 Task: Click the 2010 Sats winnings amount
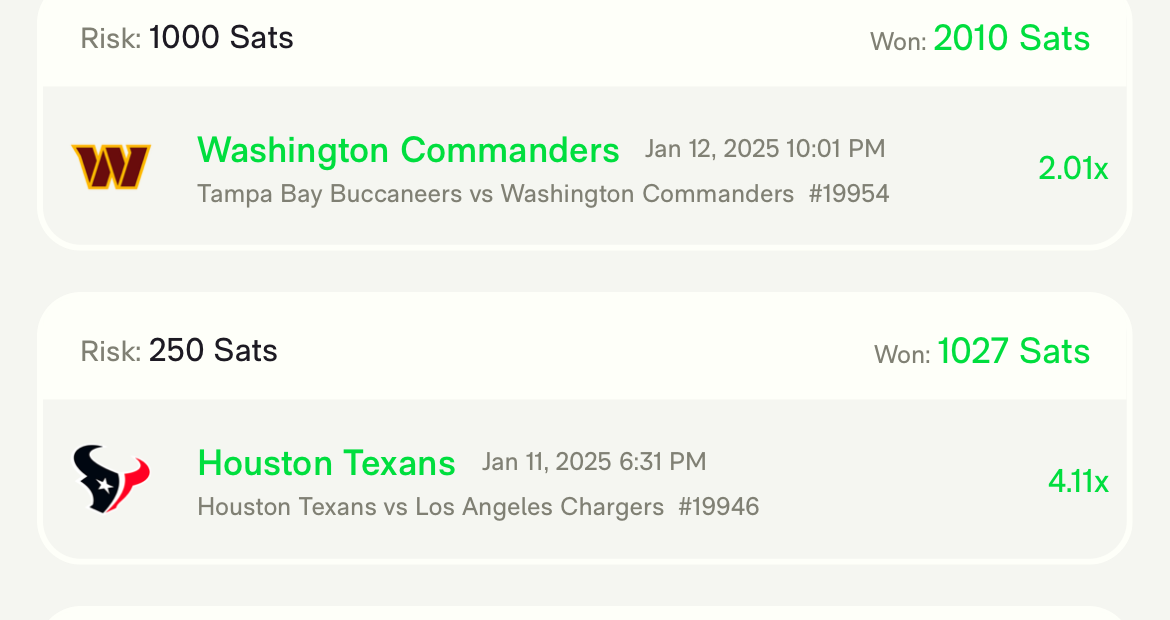[x=1011, y=39]
